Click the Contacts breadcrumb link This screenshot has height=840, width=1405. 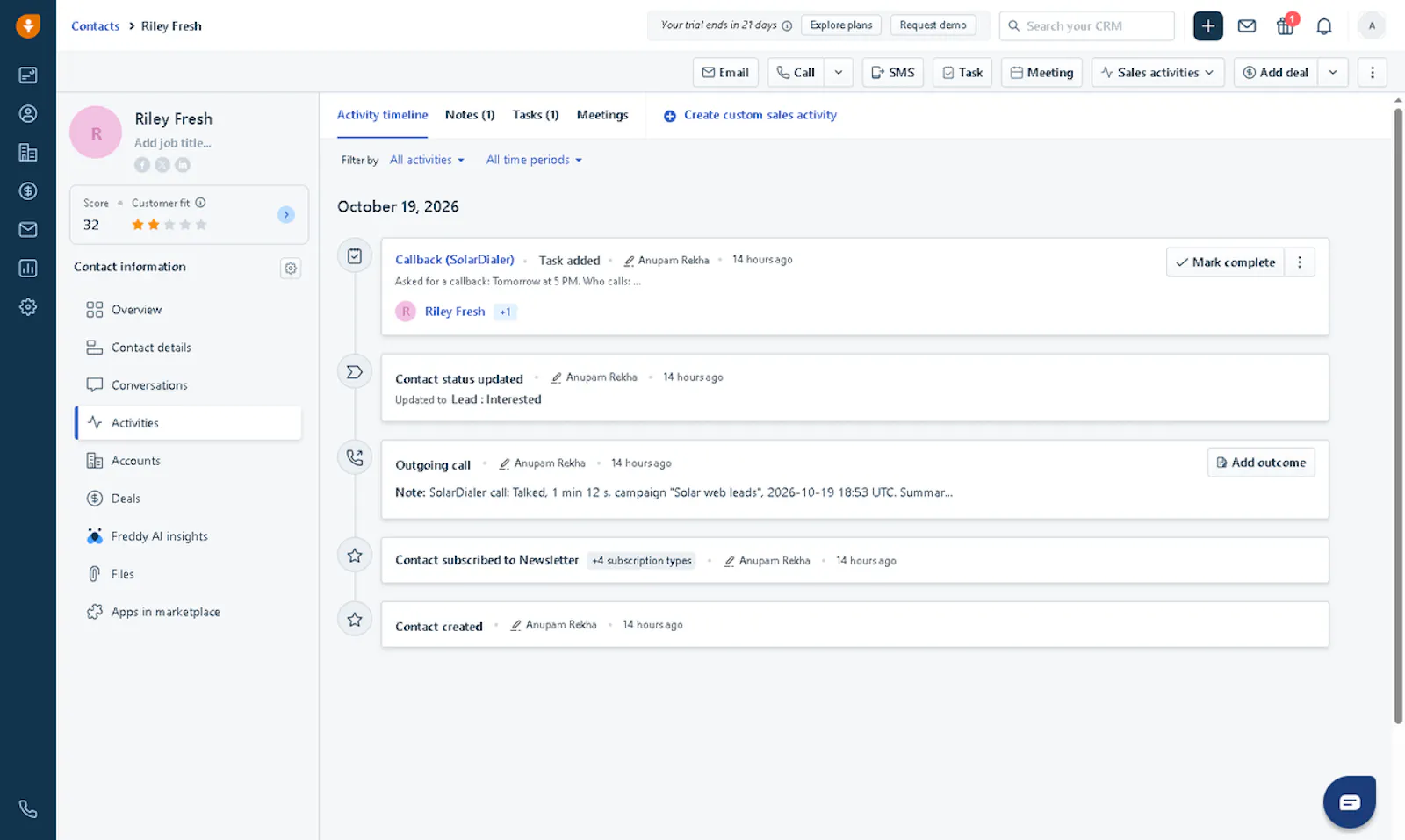click(95, 26)
